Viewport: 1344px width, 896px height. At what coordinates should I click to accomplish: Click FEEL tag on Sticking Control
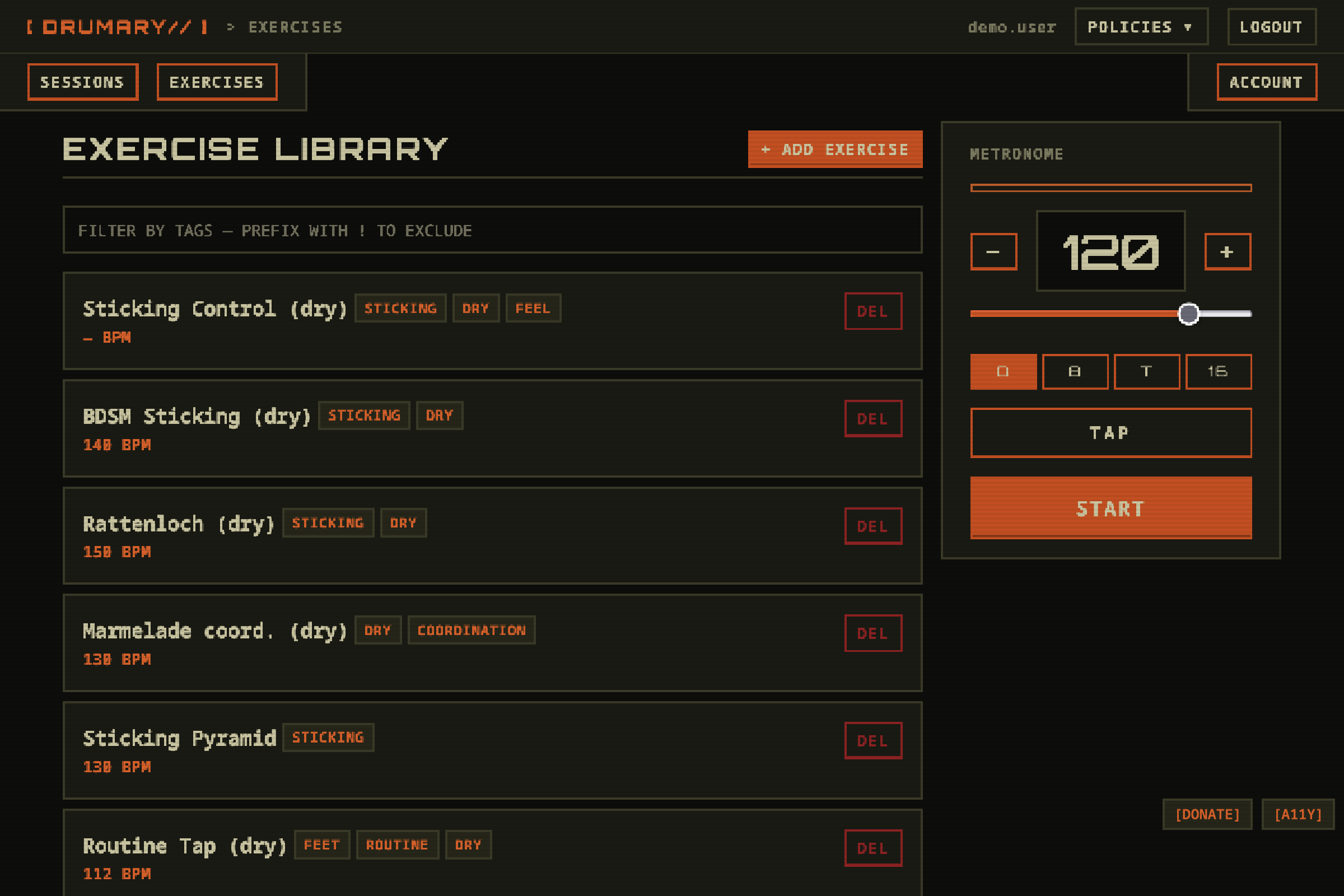click(533, 309)
